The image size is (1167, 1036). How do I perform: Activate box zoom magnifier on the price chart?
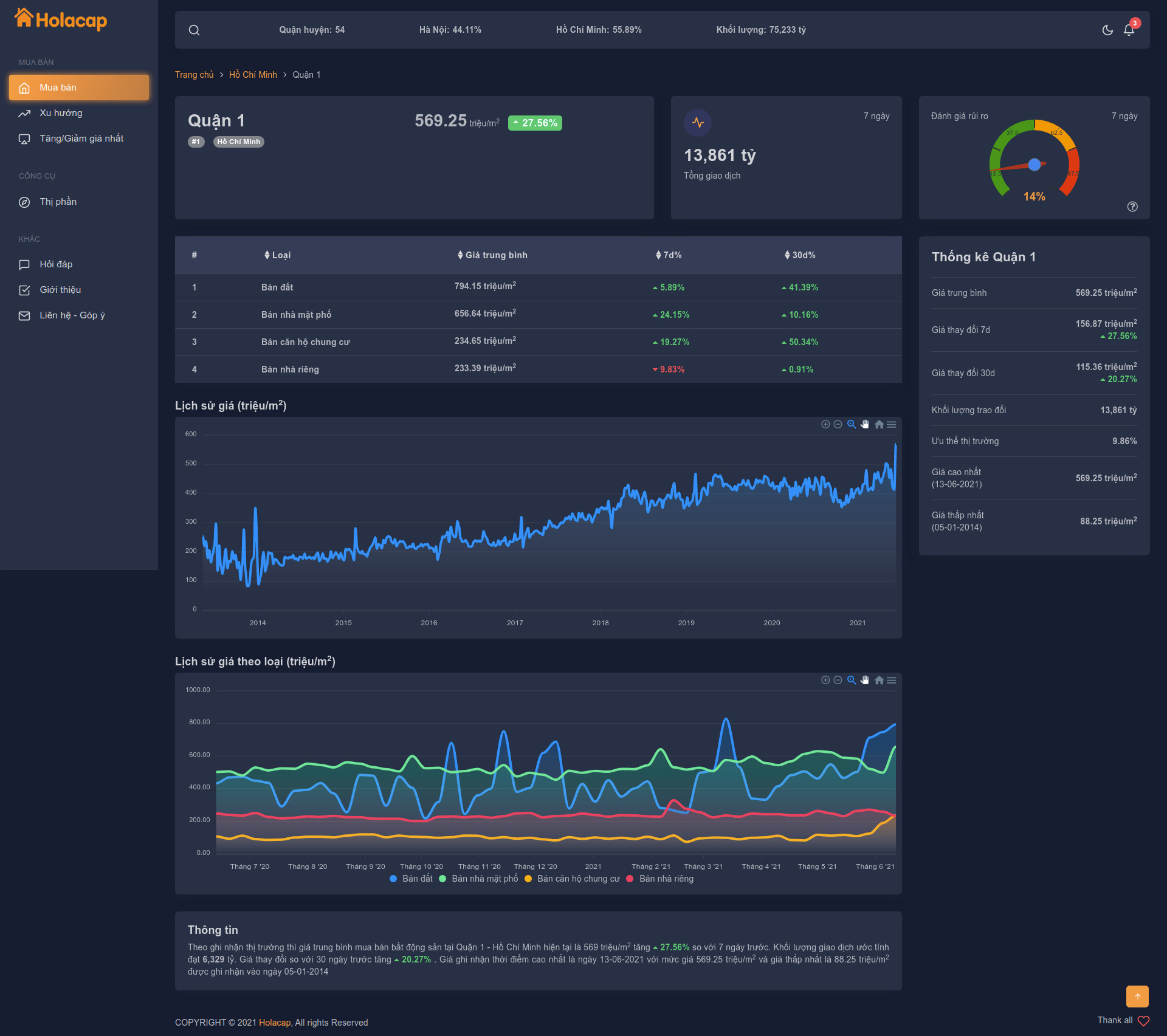(851, 424)
